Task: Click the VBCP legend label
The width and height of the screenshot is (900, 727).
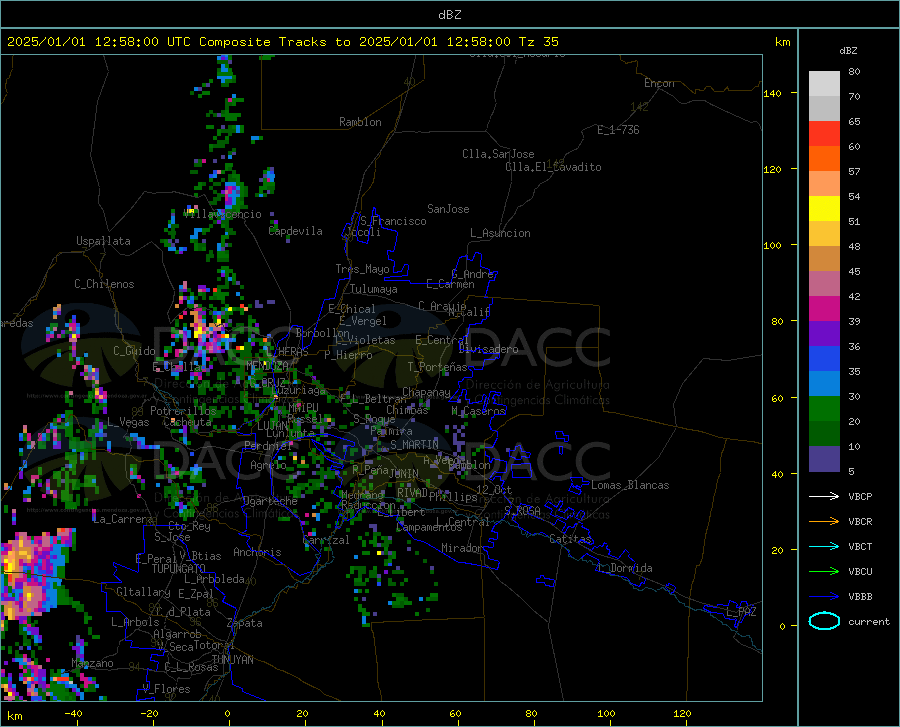Action: tap(860, 496)
